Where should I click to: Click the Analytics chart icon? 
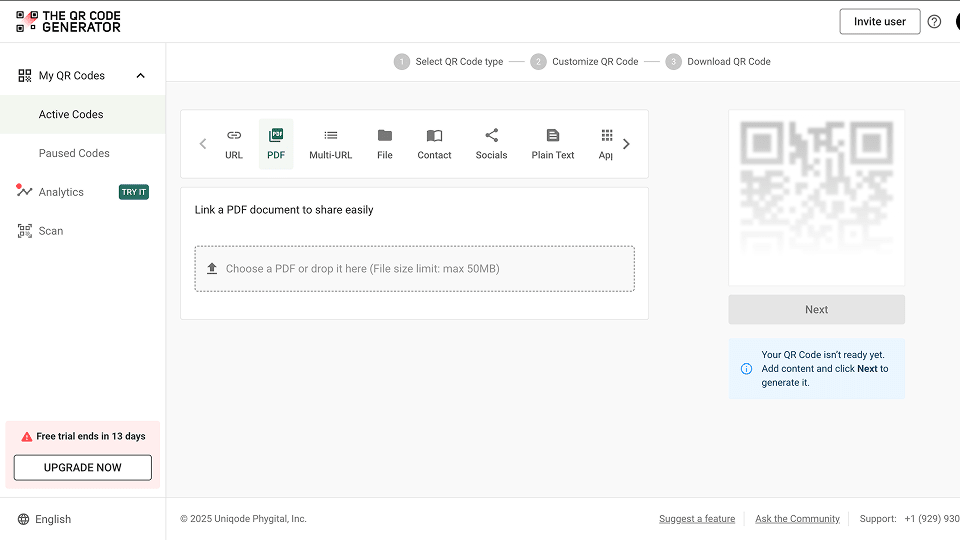[24, 190]
